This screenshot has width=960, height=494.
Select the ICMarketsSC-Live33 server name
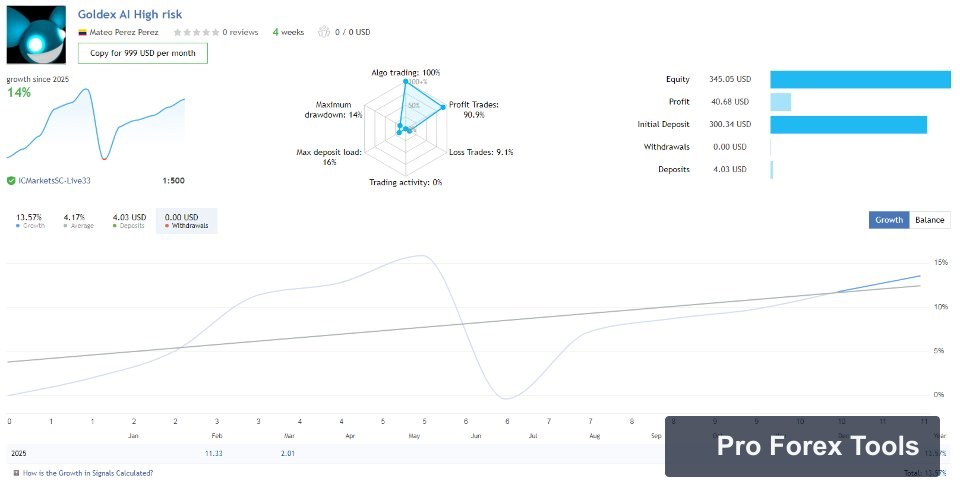(54, 181)
